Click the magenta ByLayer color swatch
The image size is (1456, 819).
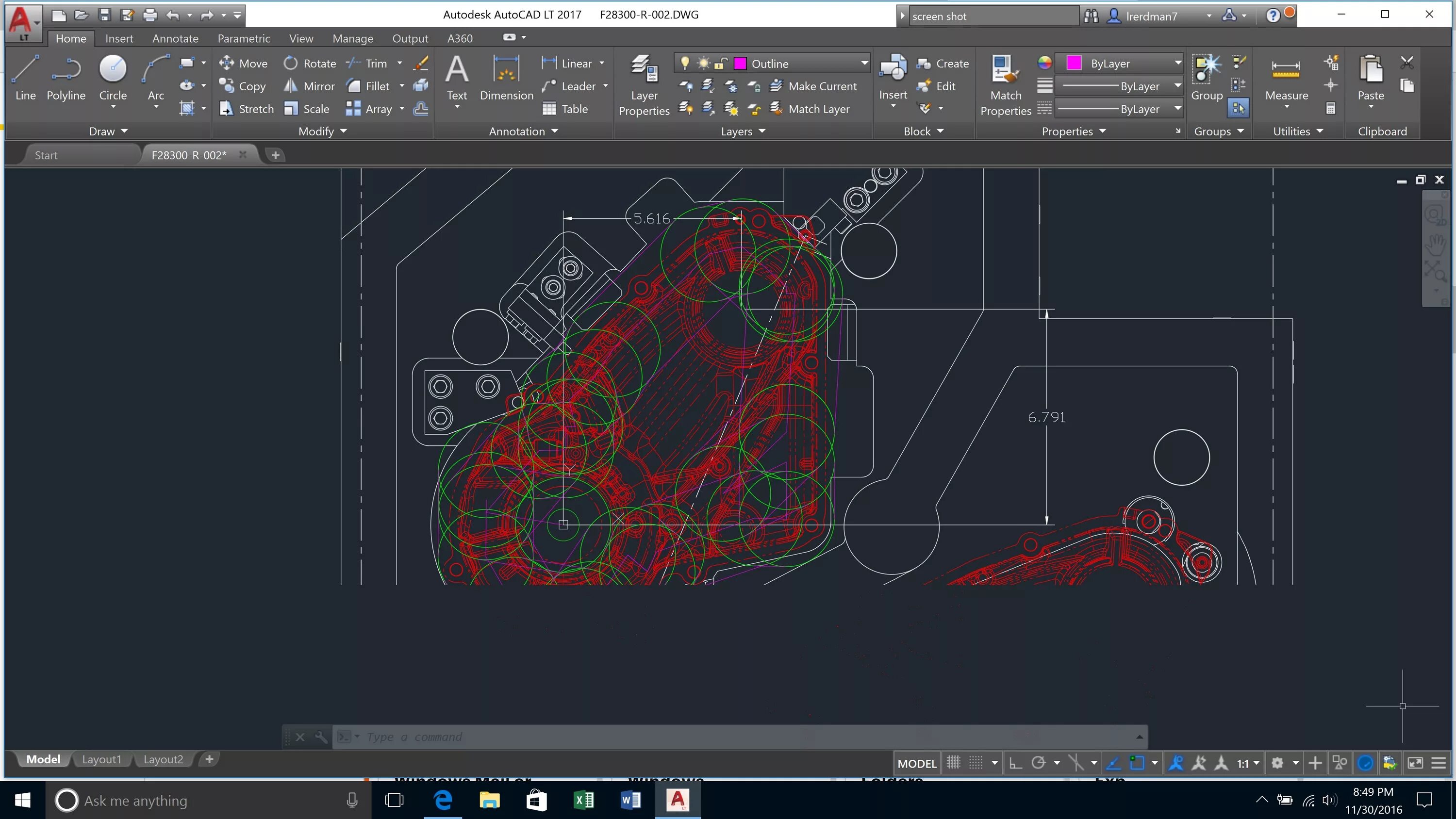[x=1074, y=63]
